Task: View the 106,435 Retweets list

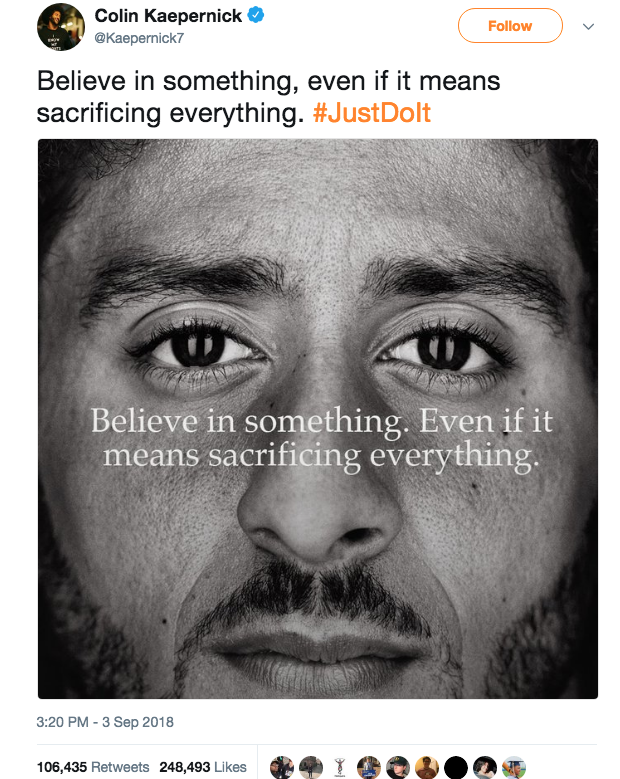Action: point(93,767)
